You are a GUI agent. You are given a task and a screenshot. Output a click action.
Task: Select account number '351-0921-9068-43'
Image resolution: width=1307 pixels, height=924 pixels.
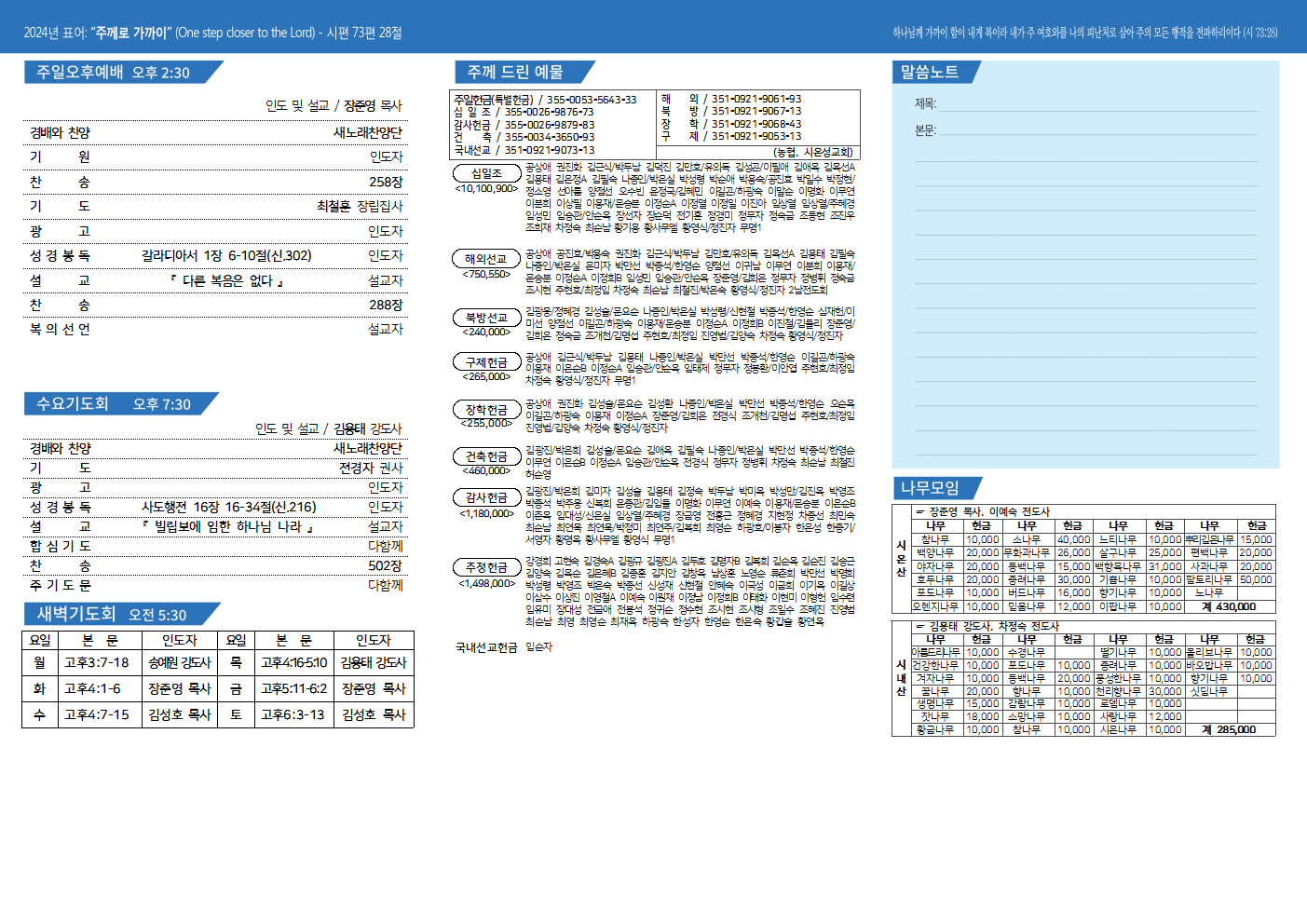coord(756,124)
